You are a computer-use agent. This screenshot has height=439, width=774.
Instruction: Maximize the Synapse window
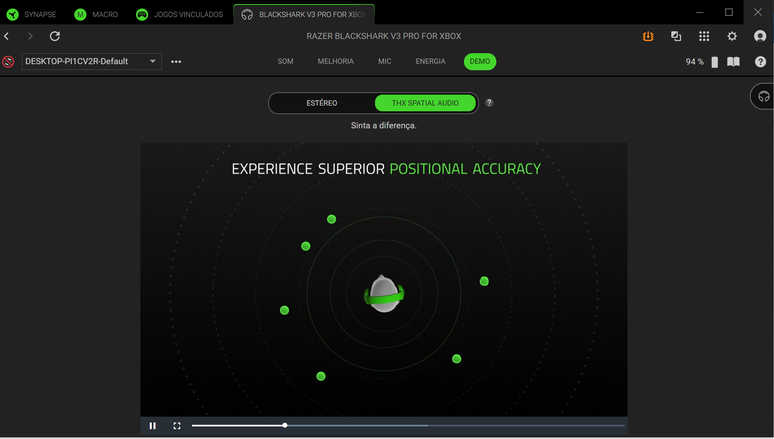tap(729, 12)
